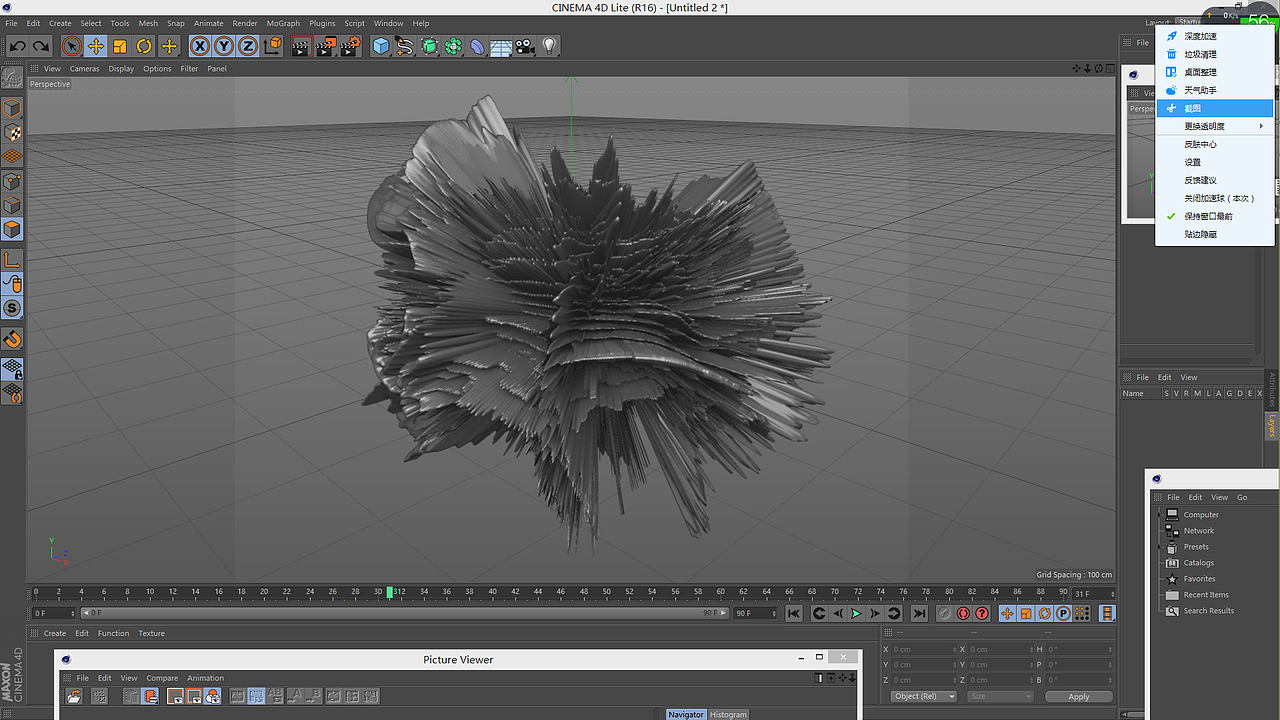The width and height of the screenshot is (1280, 720).
Task: Click the Undo arrow icon
Action: 17,46
